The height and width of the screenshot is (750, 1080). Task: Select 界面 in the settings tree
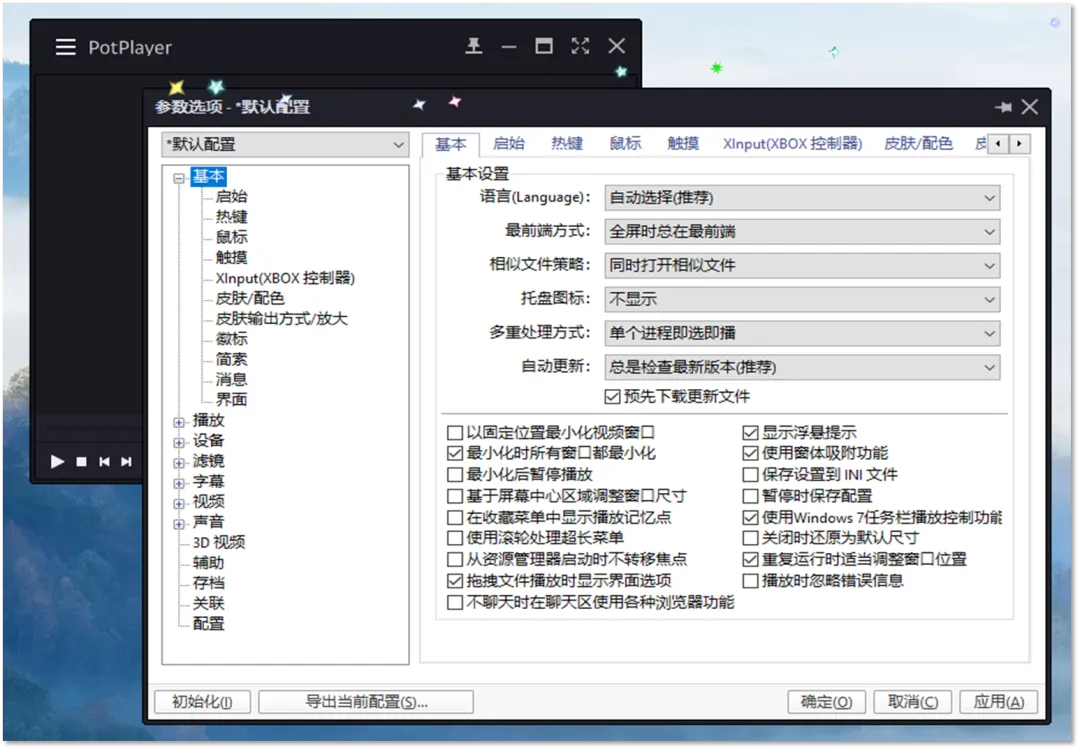coord(231,400)
